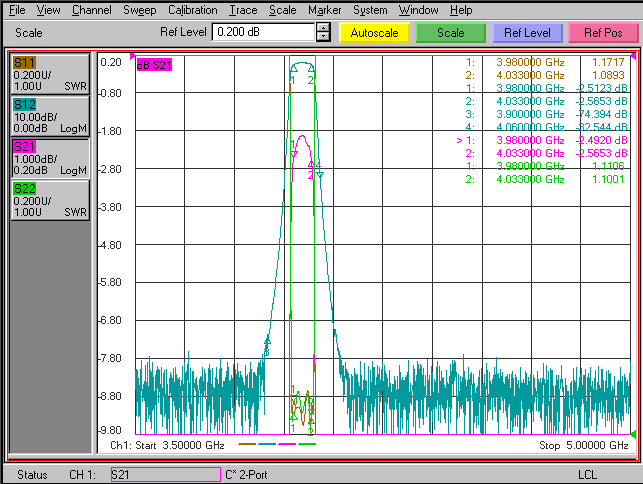Click the S21 status bar field

166,475
